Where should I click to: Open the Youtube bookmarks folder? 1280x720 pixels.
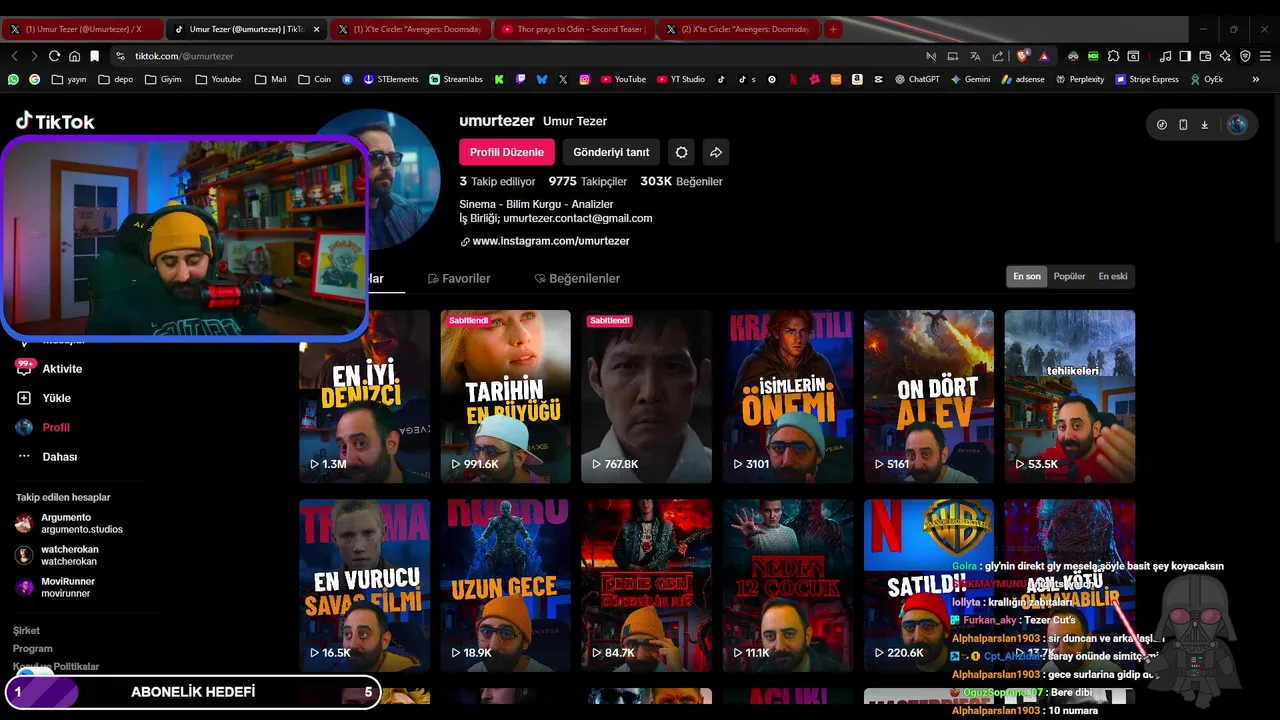tap(218, 79)
